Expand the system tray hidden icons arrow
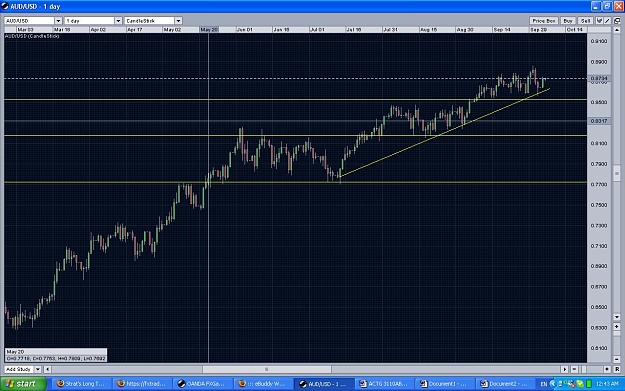This screenshot has width=625, height=391. [553, 384]
